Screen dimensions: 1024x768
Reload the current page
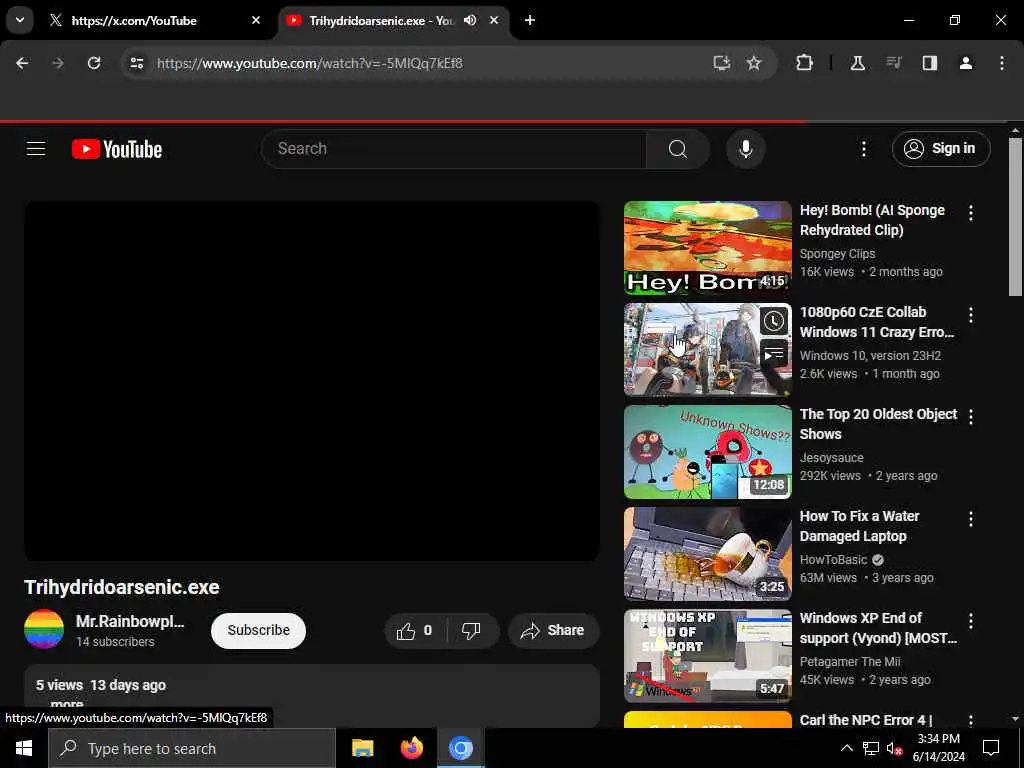click(94, 63)
